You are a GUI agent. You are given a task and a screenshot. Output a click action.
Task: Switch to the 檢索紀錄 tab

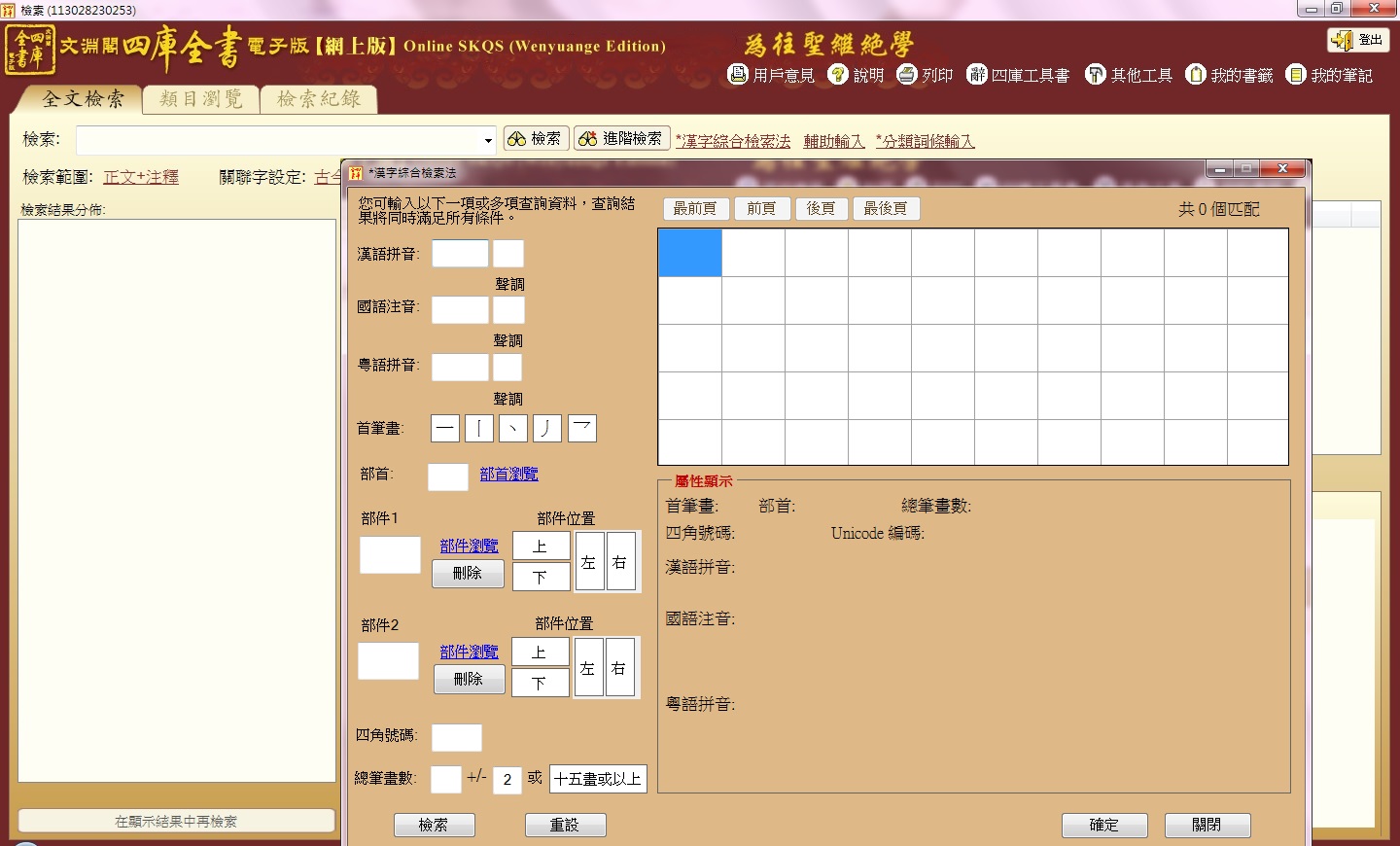coord(319,99)
